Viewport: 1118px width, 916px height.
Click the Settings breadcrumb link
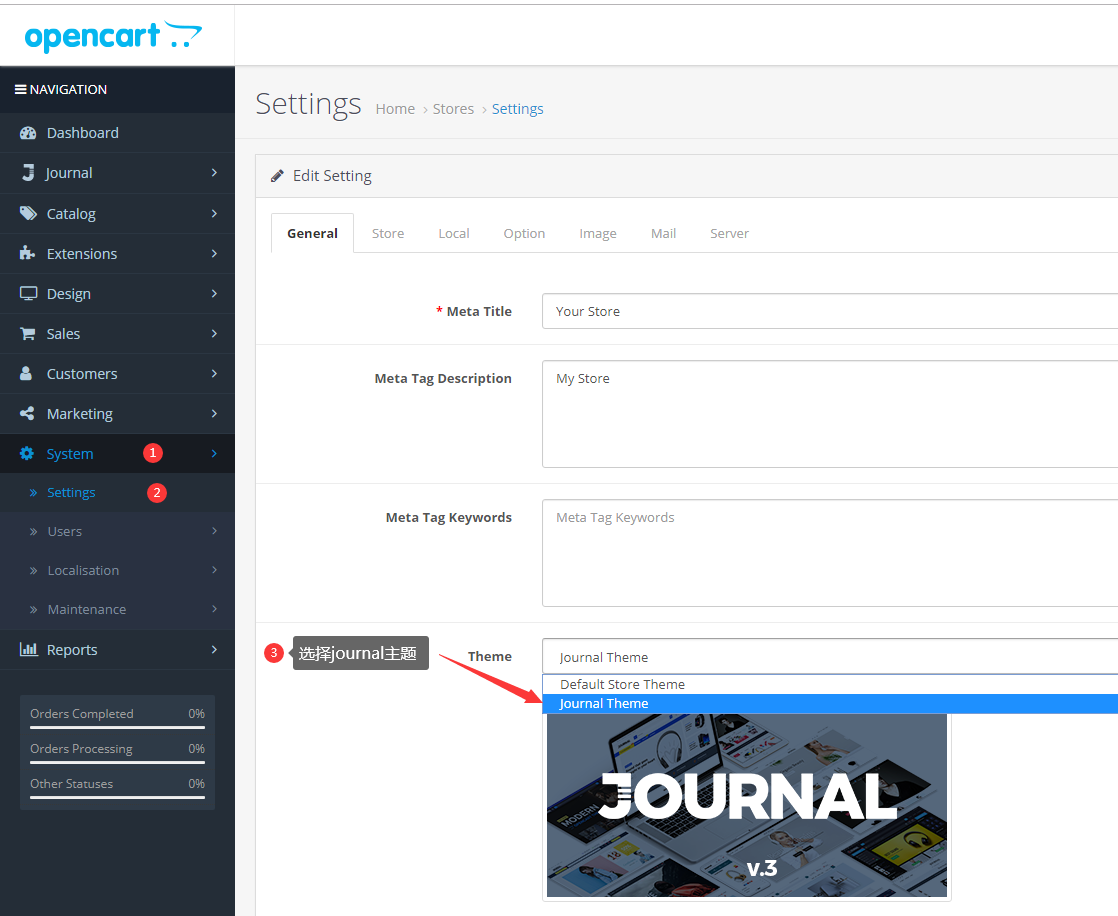[x=518, y=109]
